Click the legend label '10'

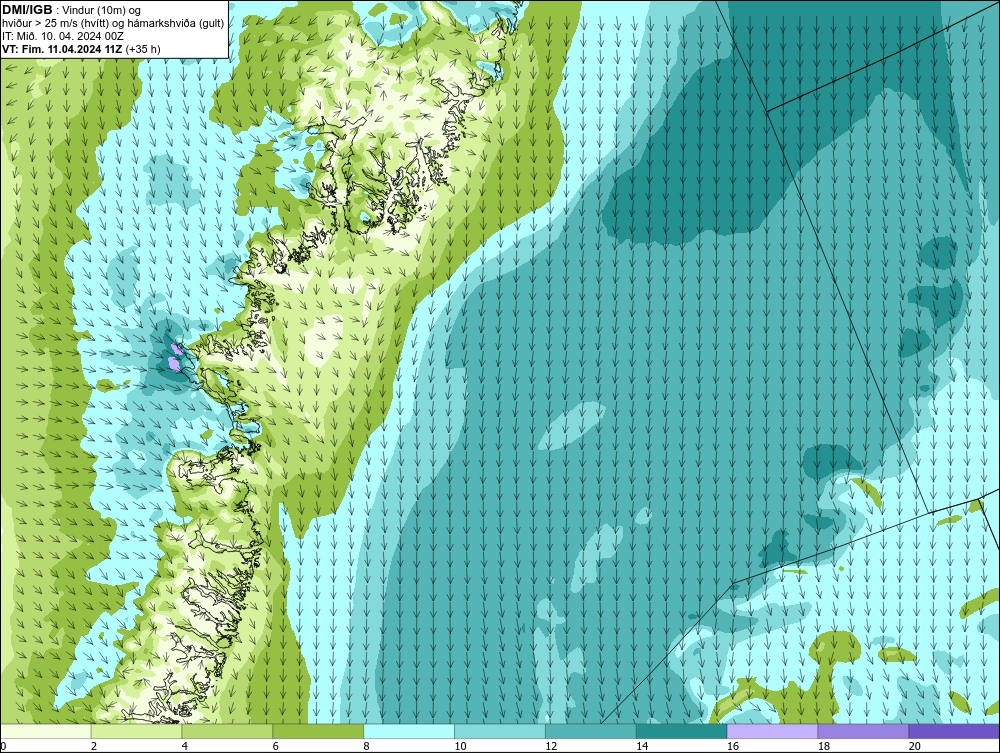point(460,746)
